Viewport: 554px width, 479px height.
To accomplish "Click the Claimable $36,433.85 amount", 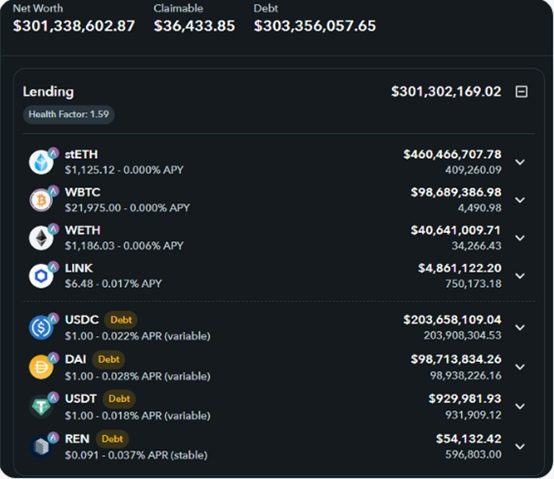I will tap(194, 26).
